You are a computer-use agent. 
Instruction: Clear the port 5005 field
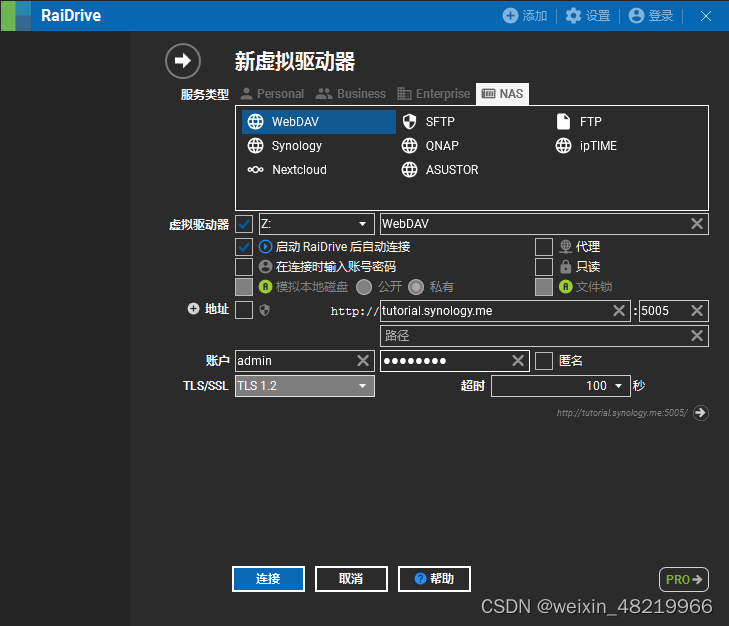[x=696, y=311]
